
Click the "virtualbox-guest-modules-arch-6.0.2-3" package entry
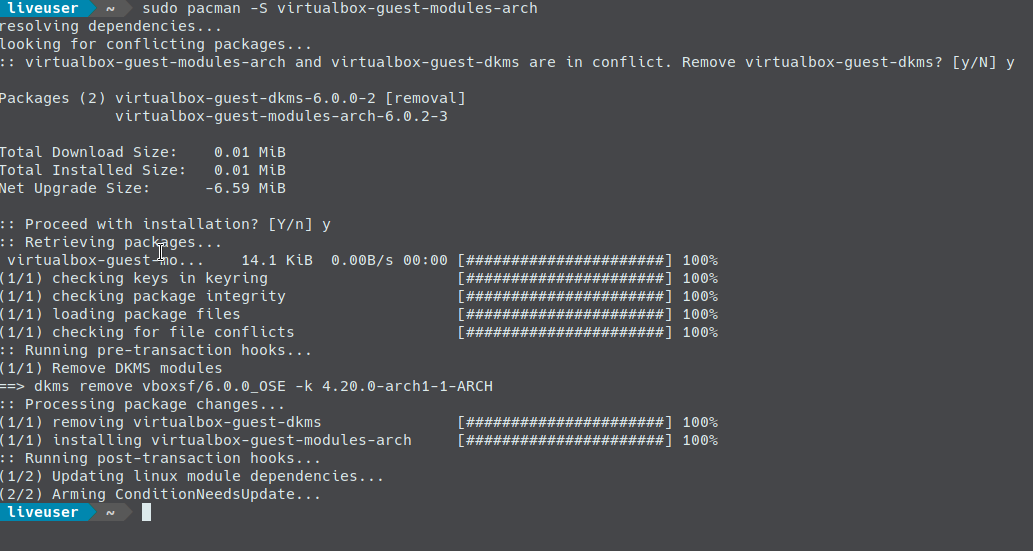(x=281, y=116)
